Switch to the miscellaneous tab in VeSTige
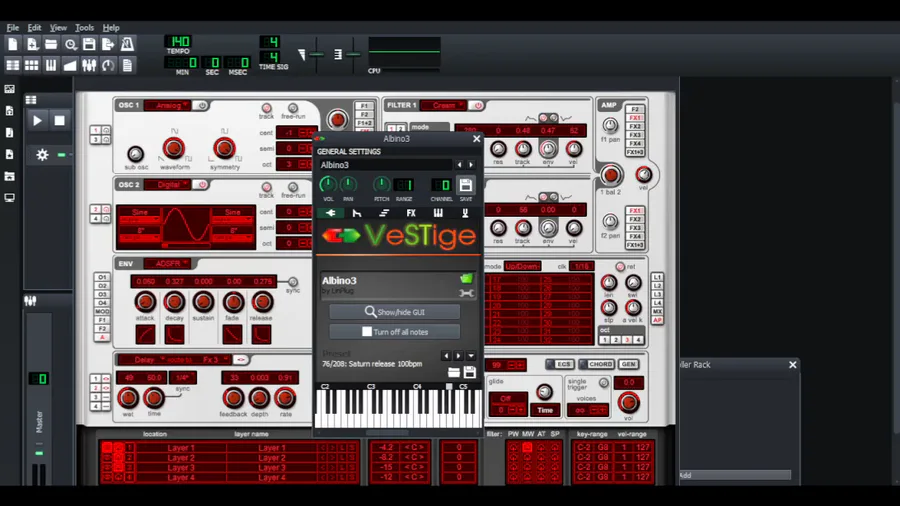900x506 pixels. point(465,213)
